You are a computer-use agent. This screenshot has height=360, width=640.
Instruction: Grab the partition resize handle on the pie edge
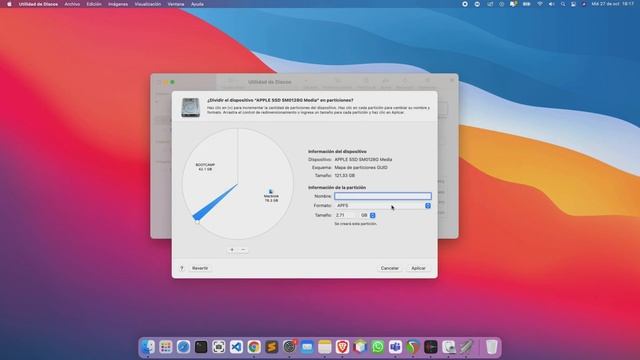click(x=197, y=222)
